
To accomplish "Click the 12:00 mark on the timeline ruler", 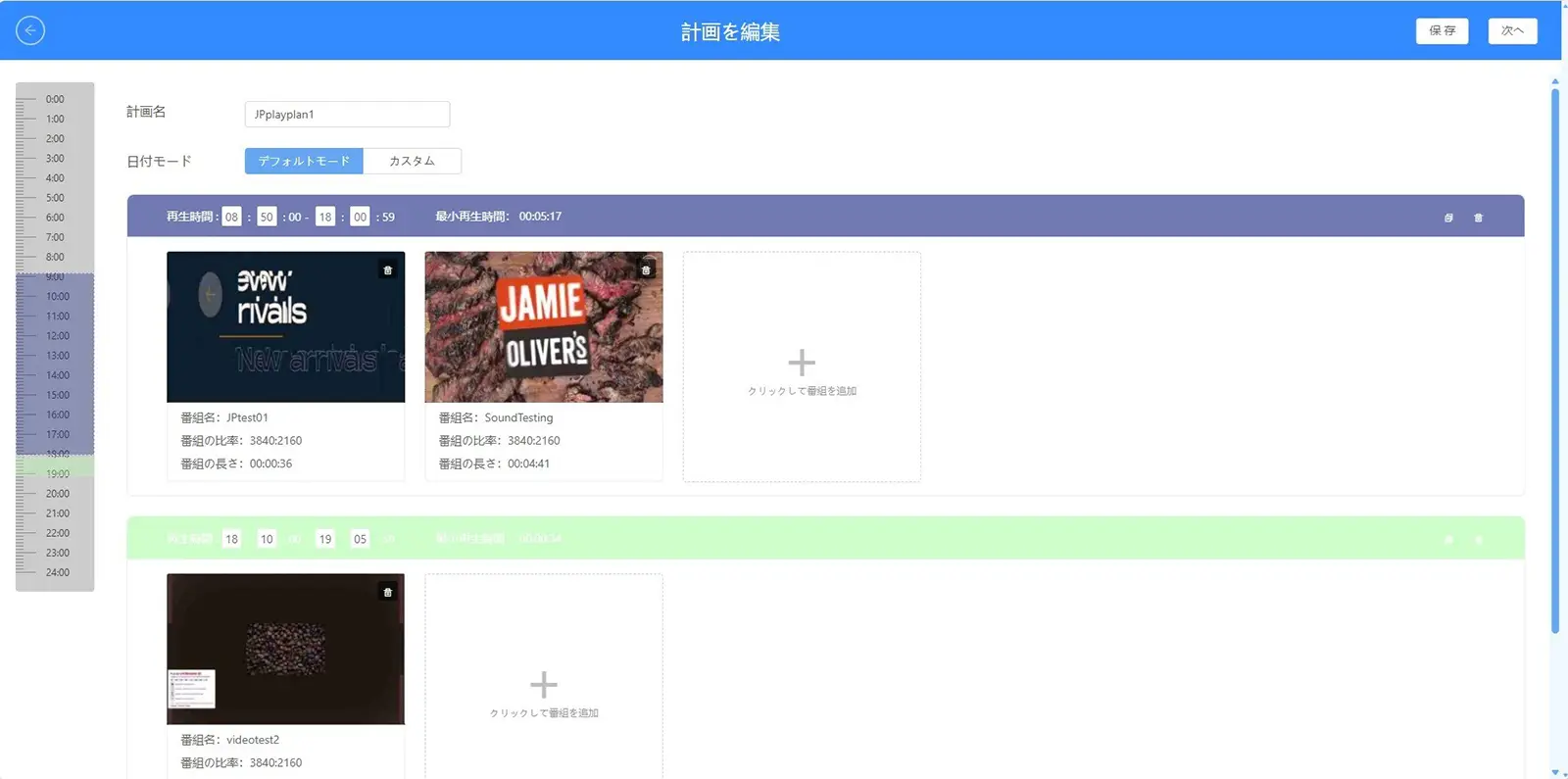I will pyautogui.click(x=58, y=336).
